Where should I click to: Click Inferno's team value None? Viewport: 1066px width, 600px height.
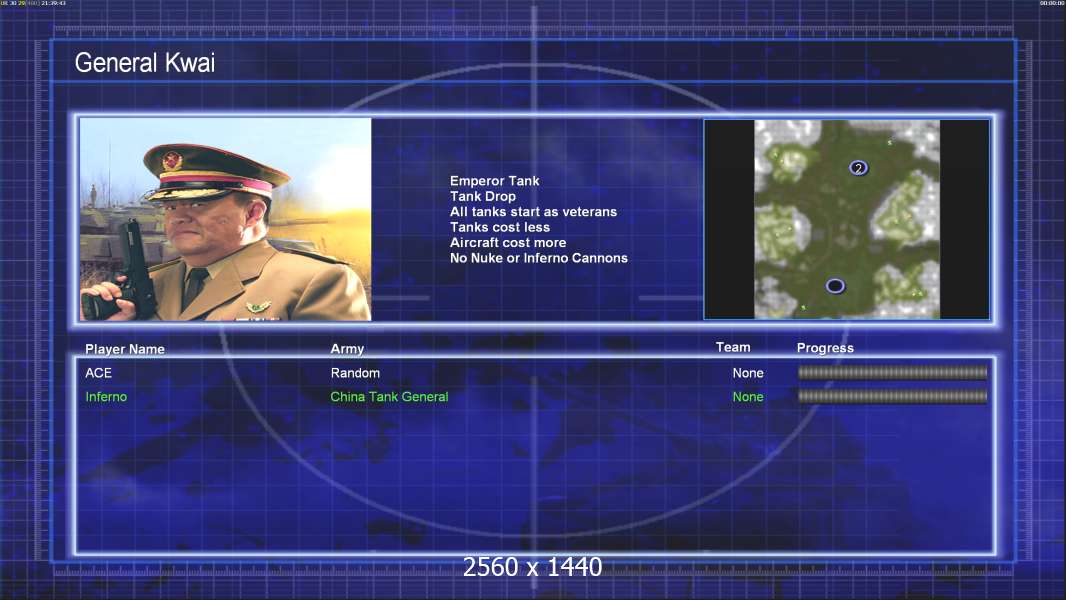point(748,397)
